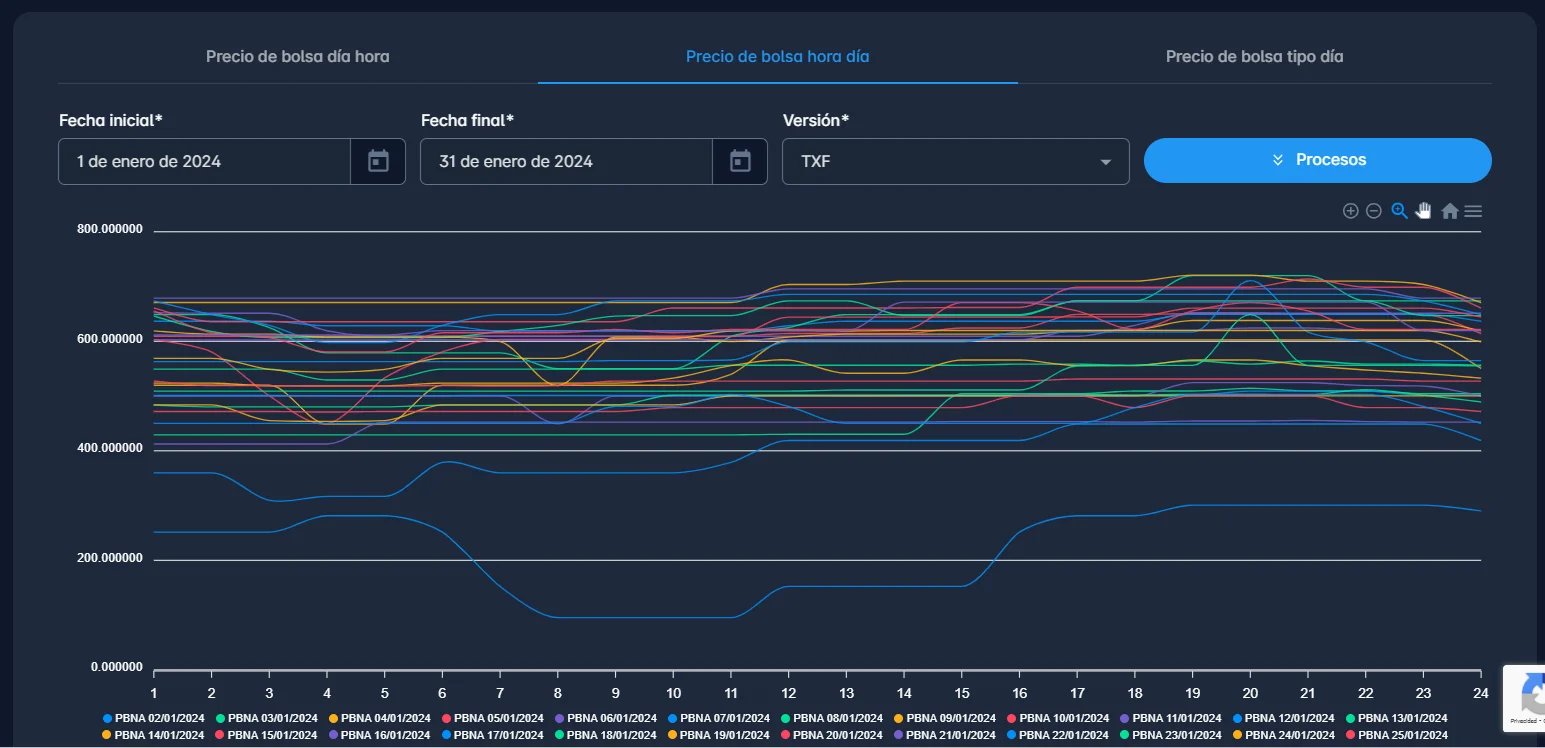Image resolution: width=1545 pixels, height=748 pixels.
Task: Click the PBNA 09/01/2024 orange legend dot
Action: 899,718
